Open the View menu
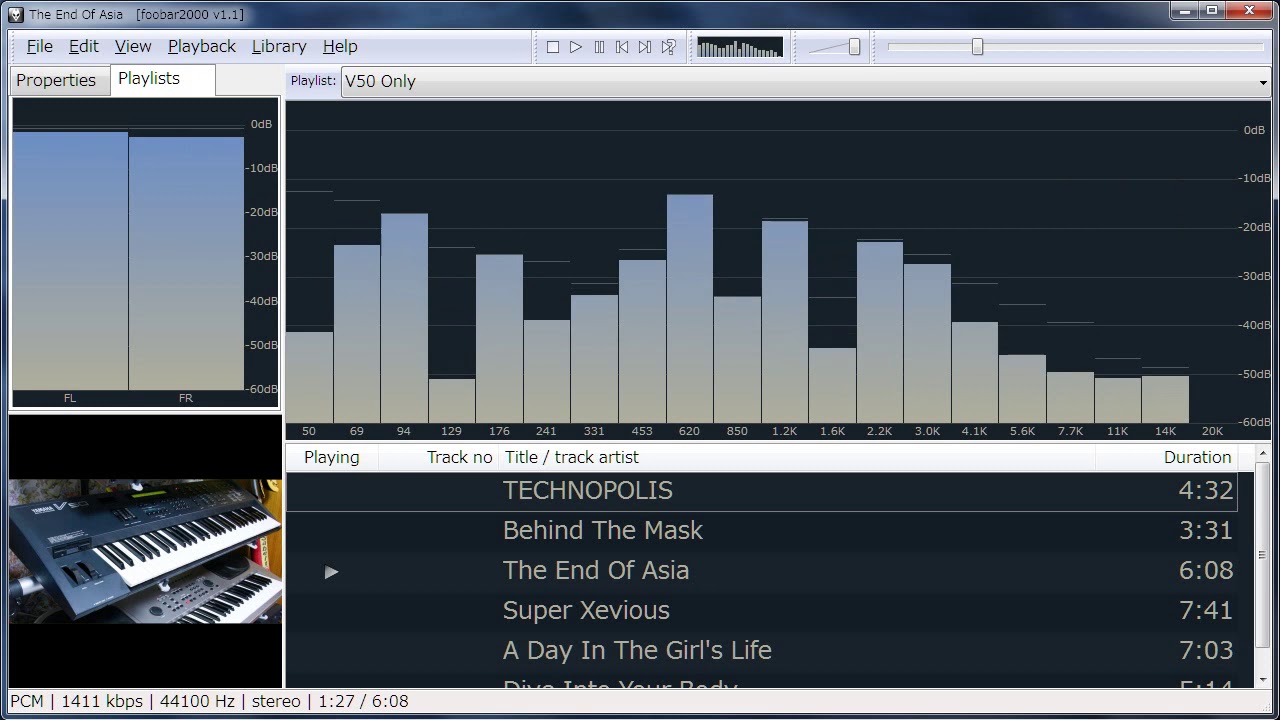Screen dimensions: 1280x720 coord(133,46)
